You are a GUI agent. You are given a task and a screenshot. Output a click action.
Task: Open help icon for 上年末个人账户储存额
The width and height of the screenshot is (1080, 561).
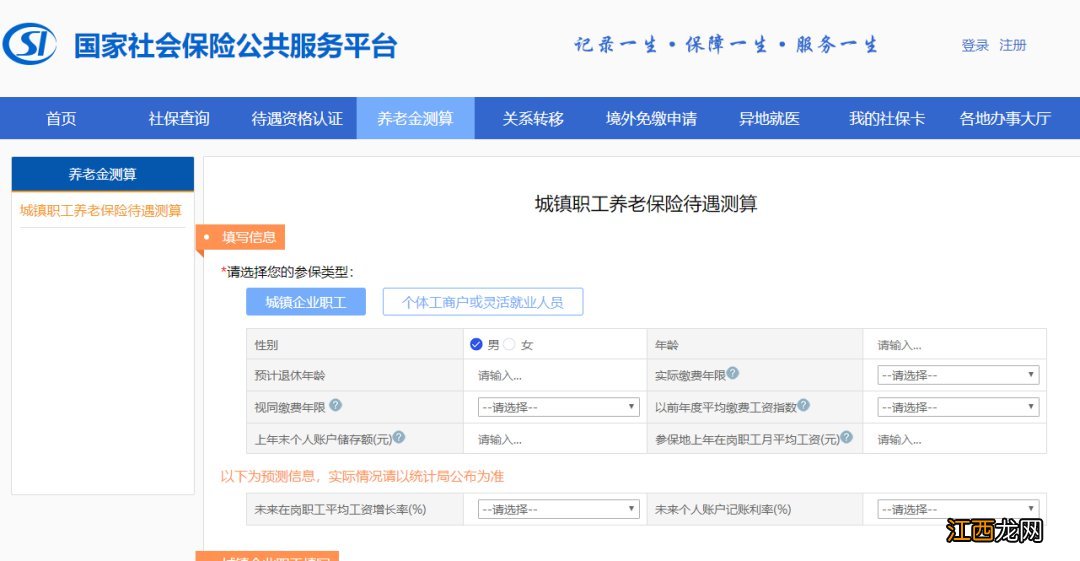point(399,437)
